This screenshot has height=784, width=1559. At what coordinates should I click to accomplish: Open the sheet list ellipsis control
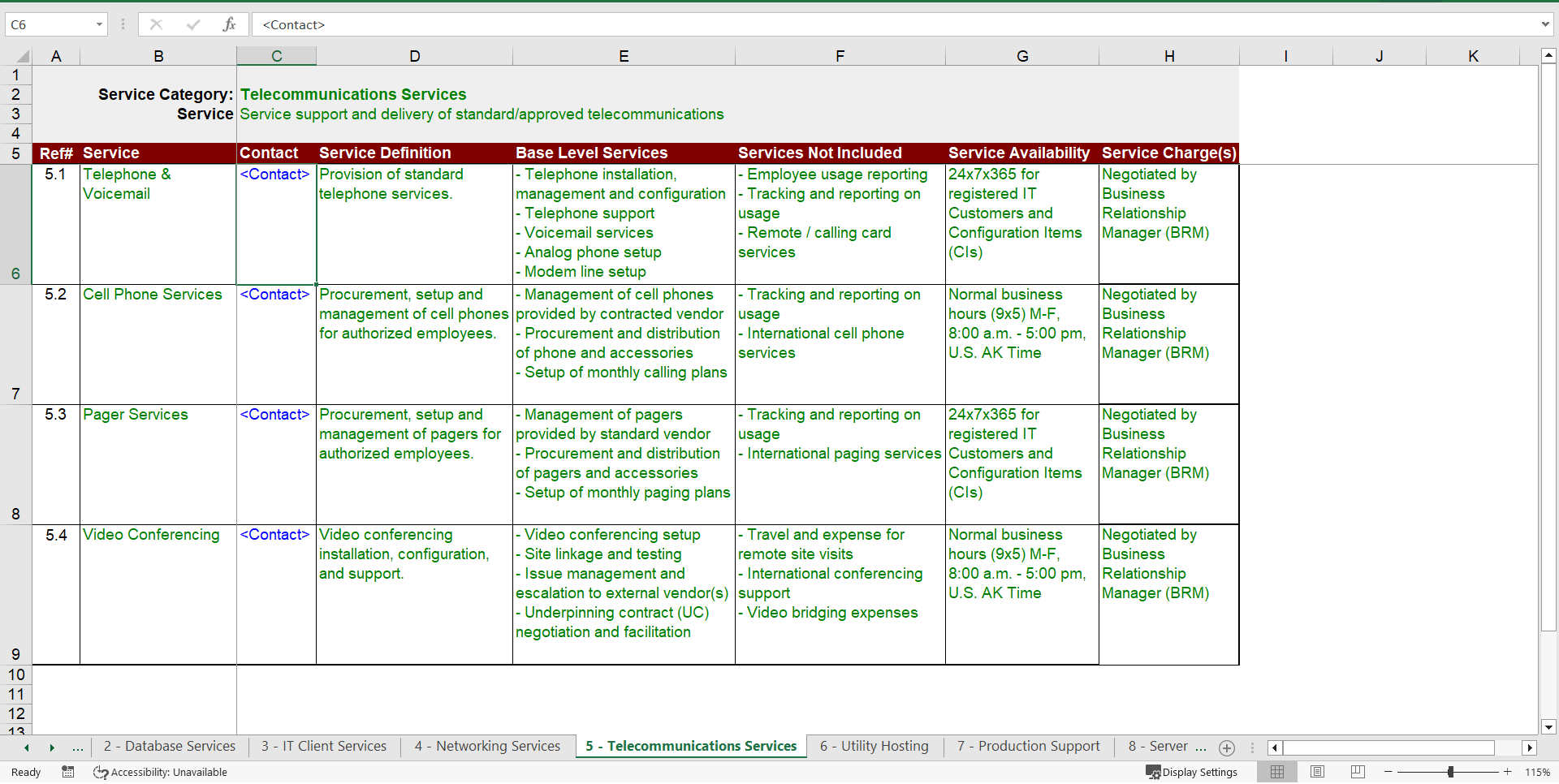pyautogui.click(x=77, y=747)
